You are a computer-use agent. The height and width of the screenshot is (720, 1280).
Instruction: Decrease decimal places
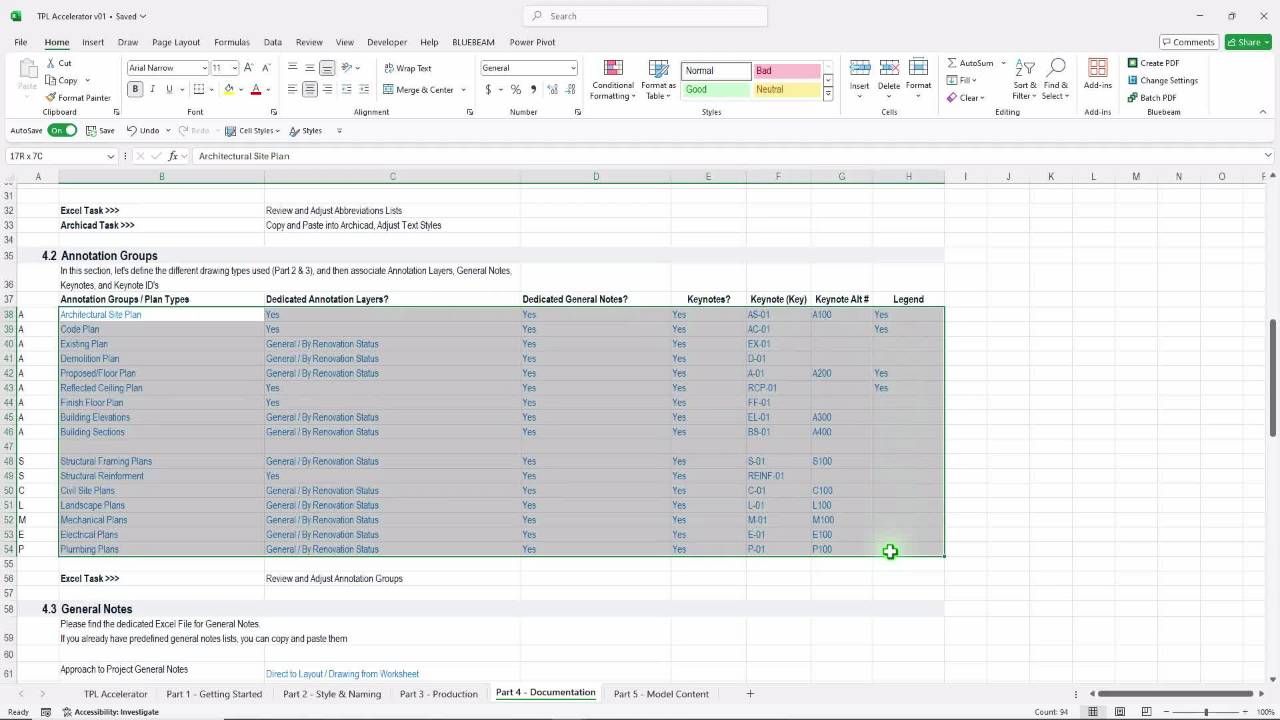(569, 90)
